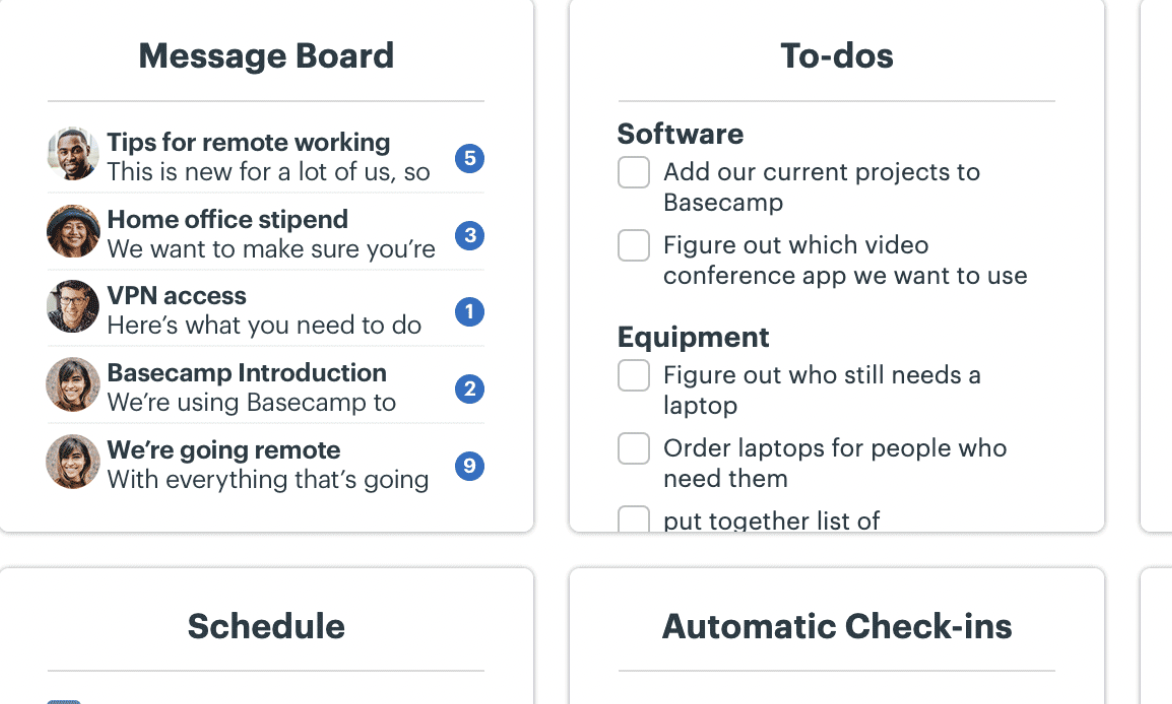Check Order laptops for people who need them

(x=634, y=448)
